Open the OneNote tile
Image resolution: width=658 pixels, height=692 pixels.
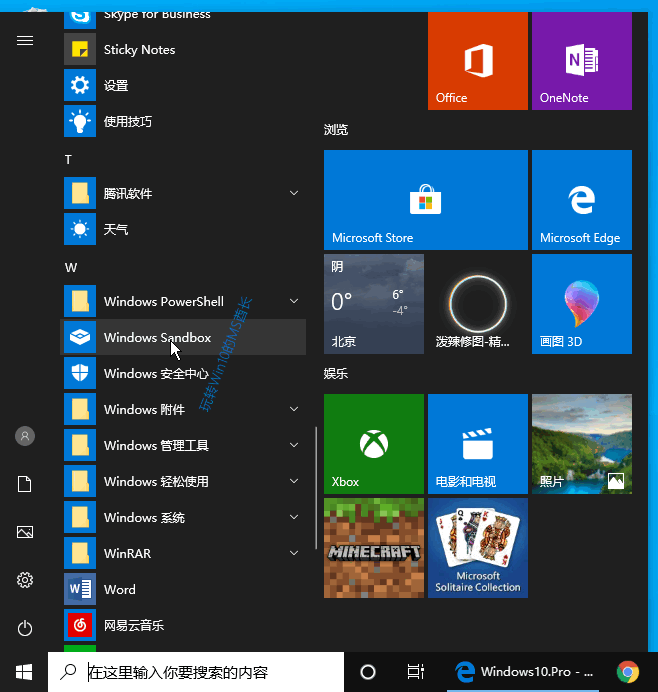582,61
